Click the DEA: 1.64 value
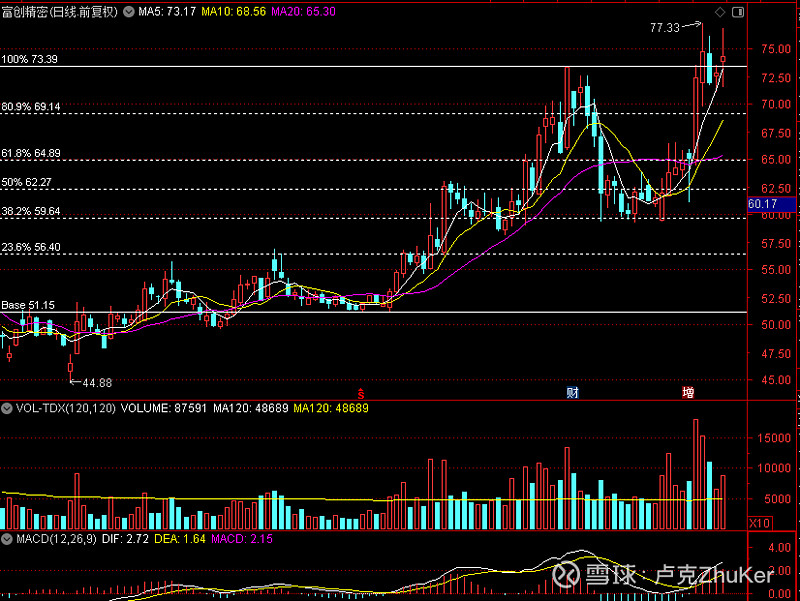800x601 pixels. (x=180, y=539)
